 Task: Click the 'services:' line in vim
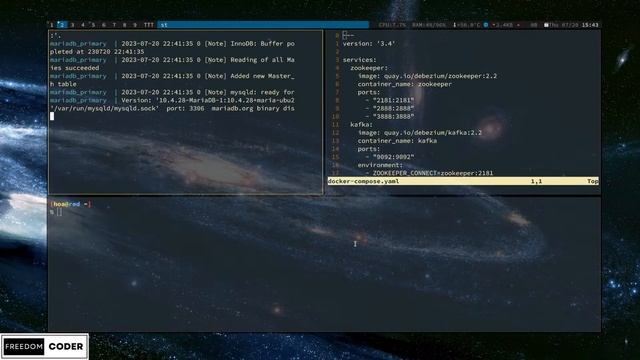click(359, 60)
